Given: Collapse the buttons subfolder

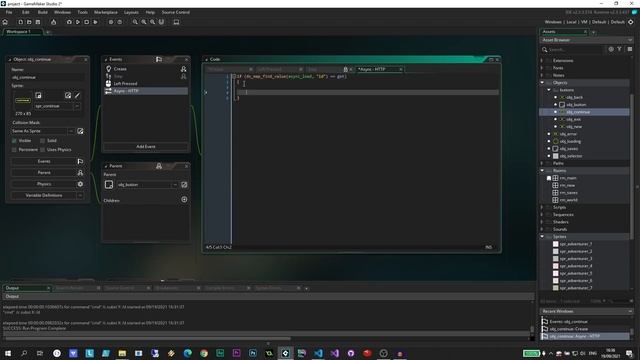Looking at the screenshot, I should [549, 90].
